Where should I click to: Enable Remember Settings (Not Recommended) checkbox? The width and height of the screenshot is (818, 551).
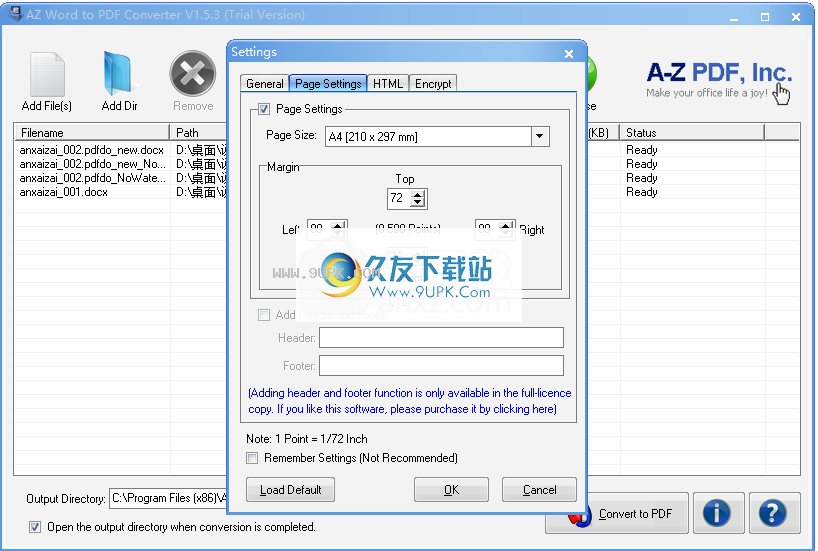click(252, 458)
